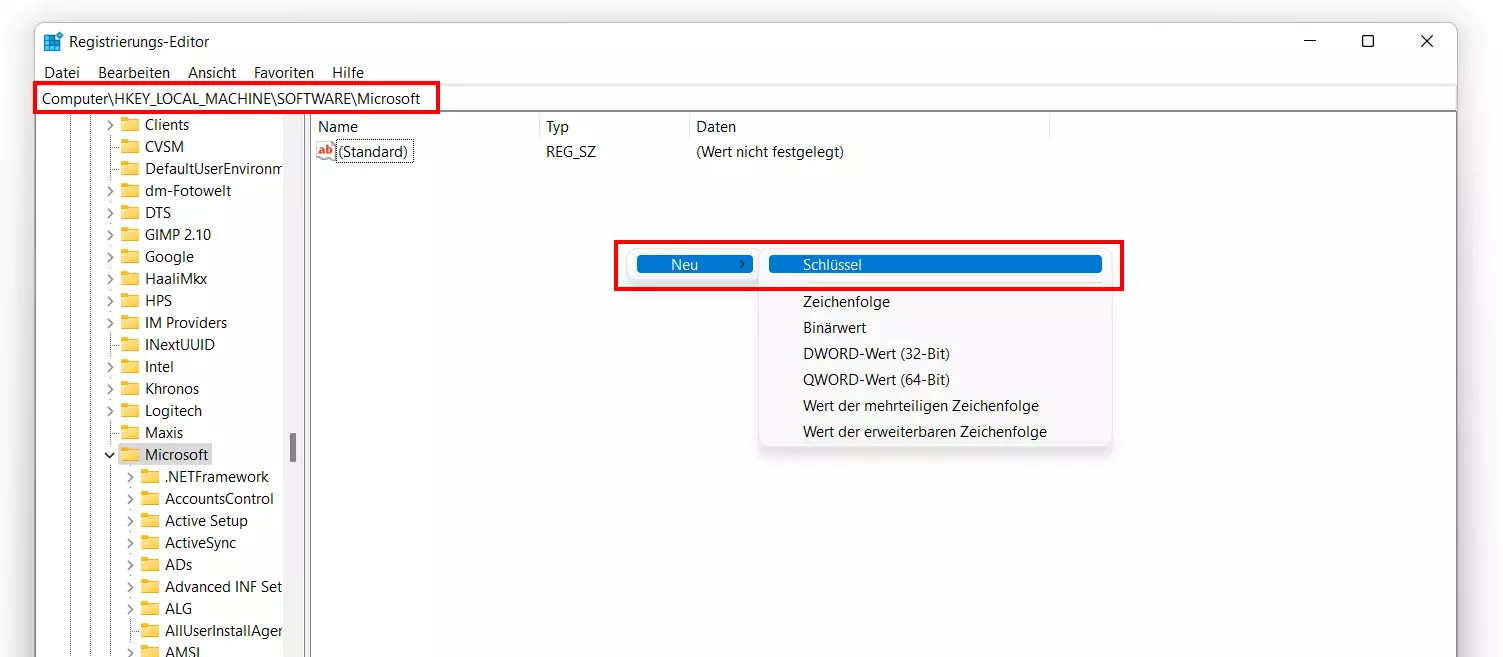Expand the Intel key
Image resolution: width=1503 pixels, height=657 pixels.
pyautogui.click(x=110, y=367)
